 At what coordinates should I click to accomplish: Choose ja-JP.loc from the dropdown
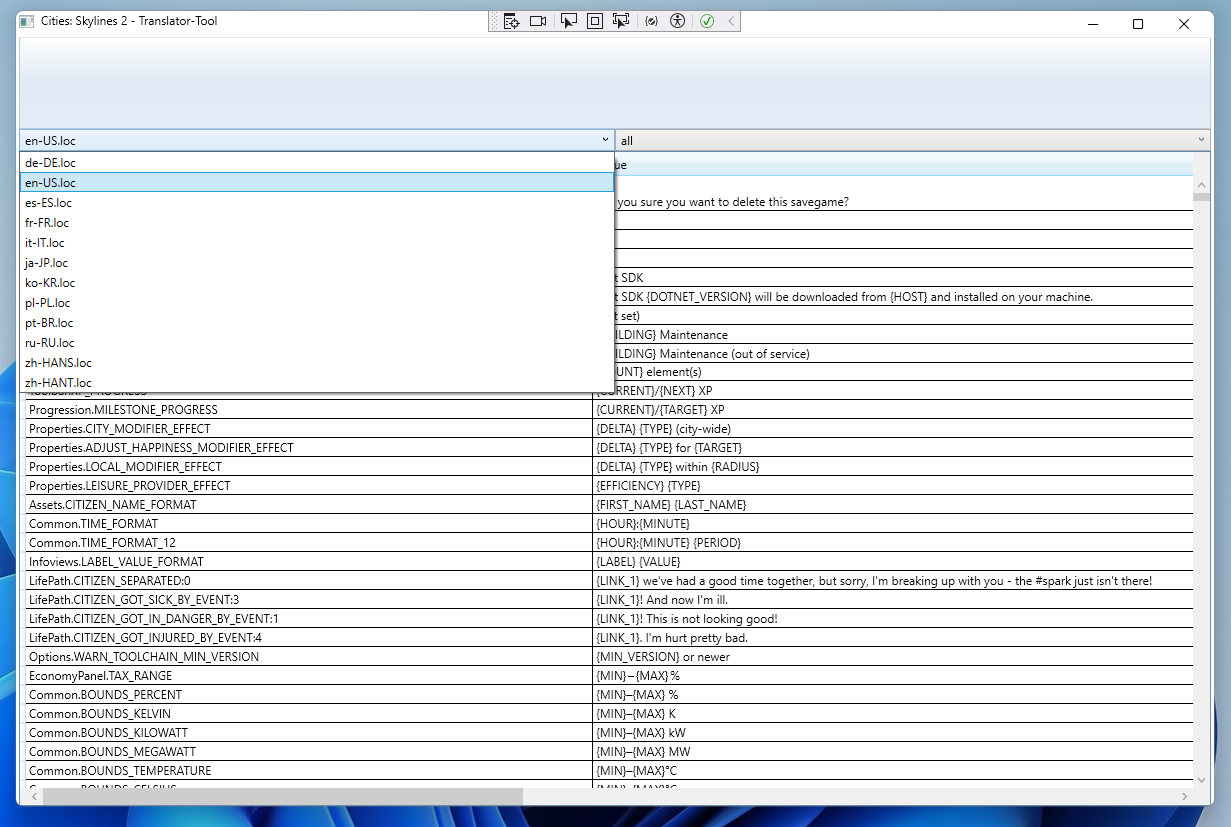(x=46, y=262)
